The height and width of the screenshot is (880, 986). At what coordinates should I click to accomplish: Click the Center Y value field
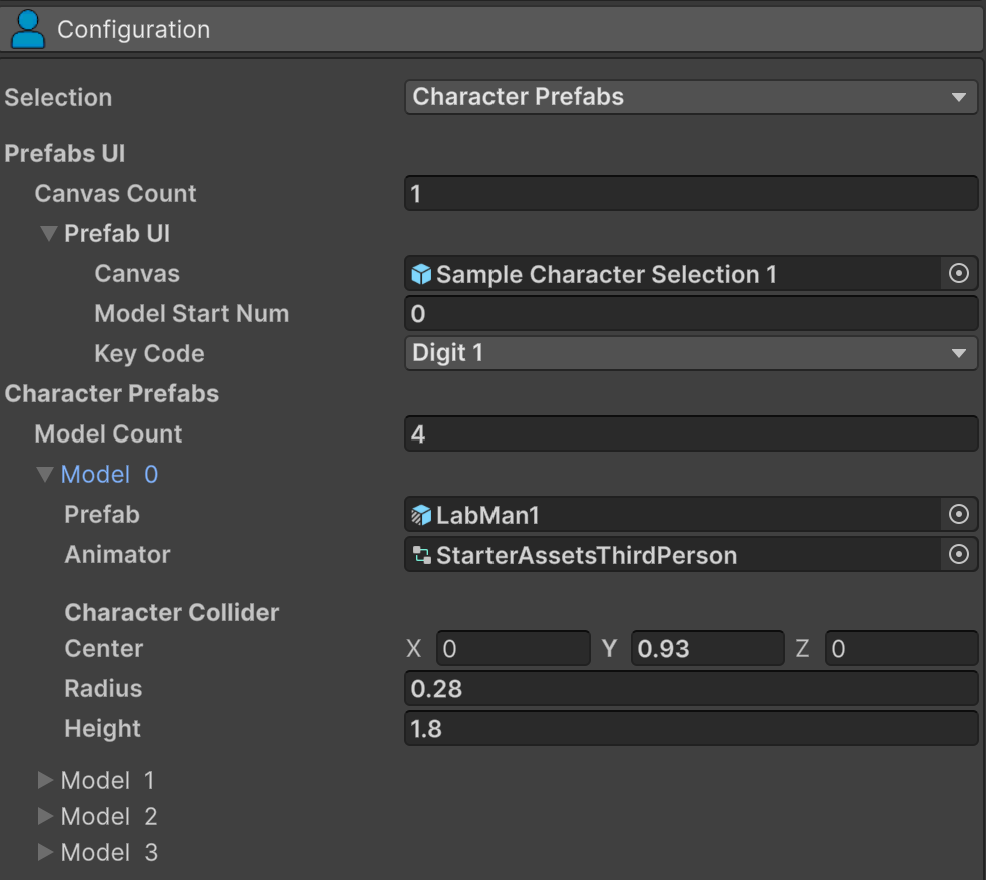pyautogui.click(x=706, y=649)
